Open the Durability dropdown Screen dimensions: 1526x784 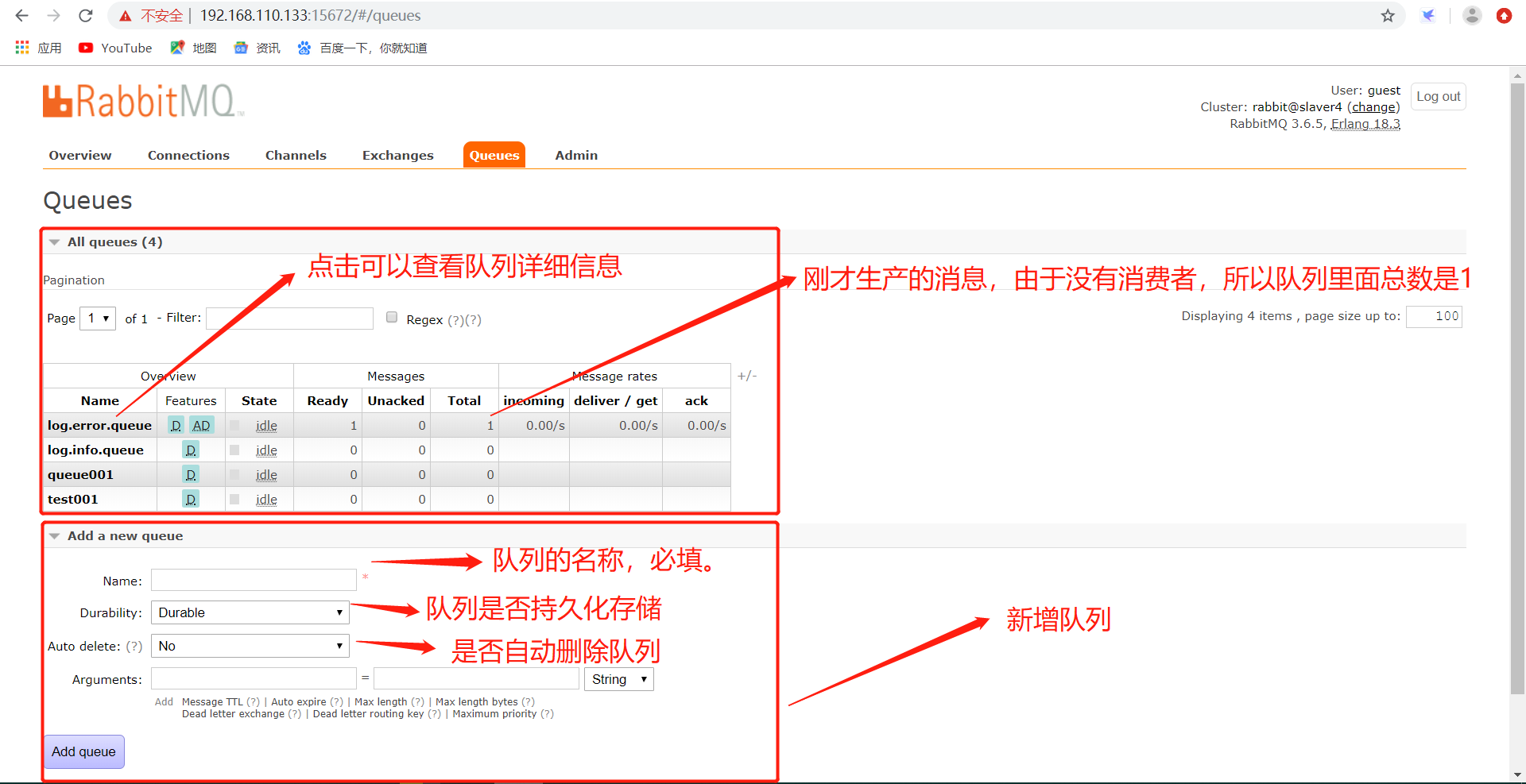[250, 612]
